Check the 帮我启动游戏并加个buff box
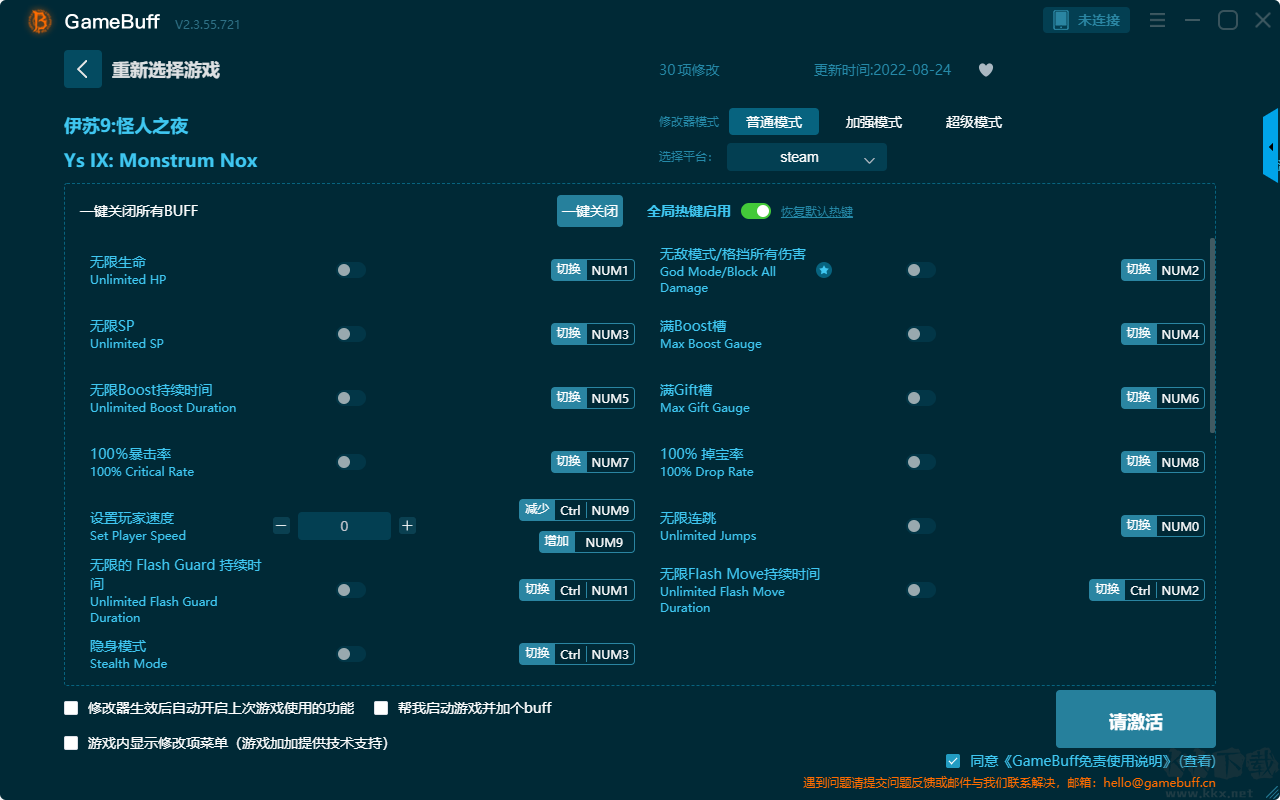 381,708
